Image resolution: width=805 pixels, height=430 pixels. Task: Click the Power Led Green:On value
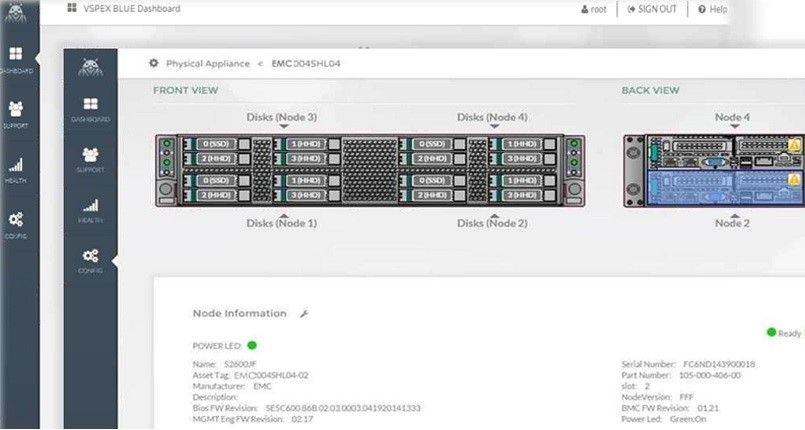(688, 419)
